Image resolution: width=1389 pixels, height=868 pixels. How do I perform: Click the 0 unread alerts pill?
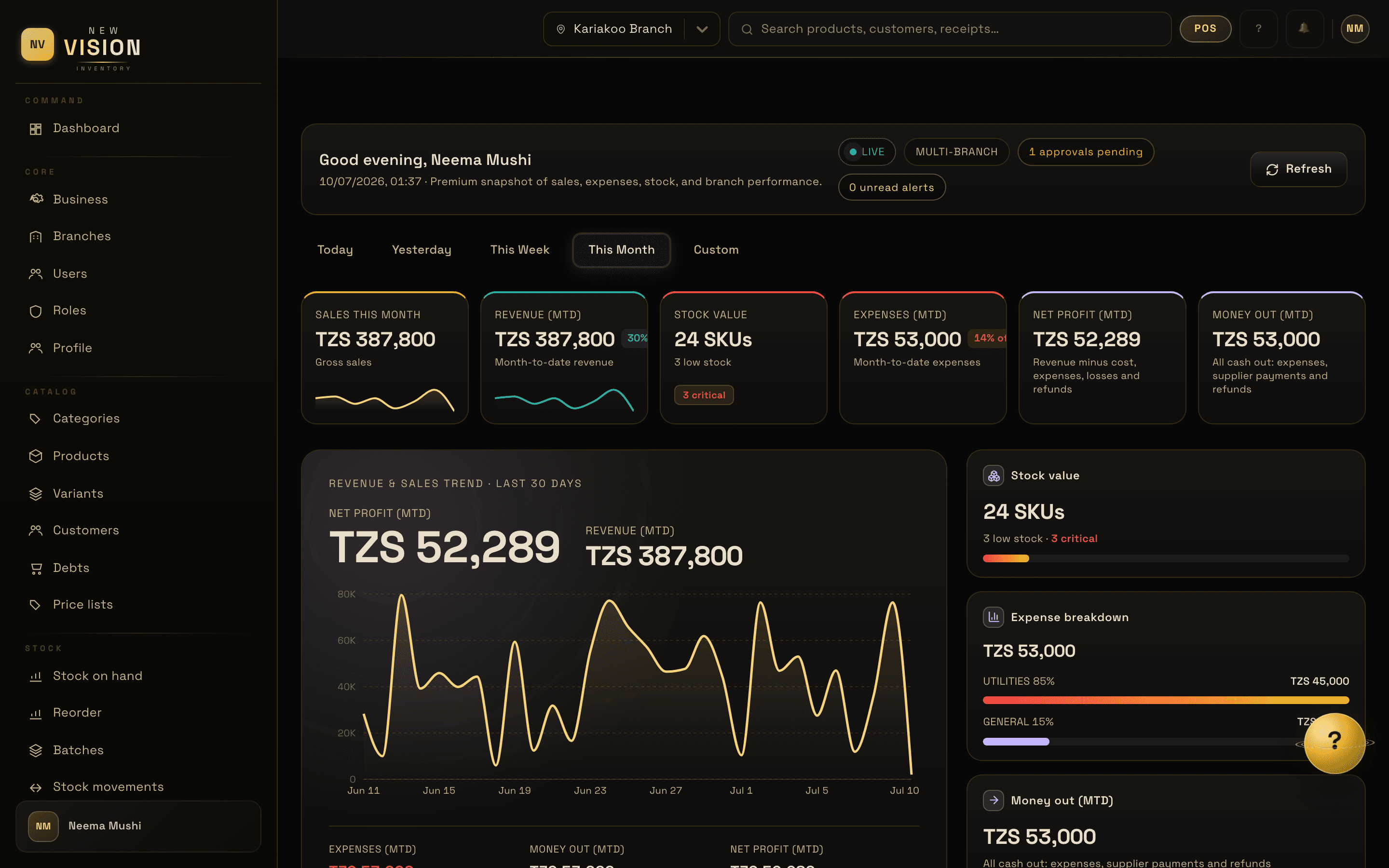tap(891, 187)
